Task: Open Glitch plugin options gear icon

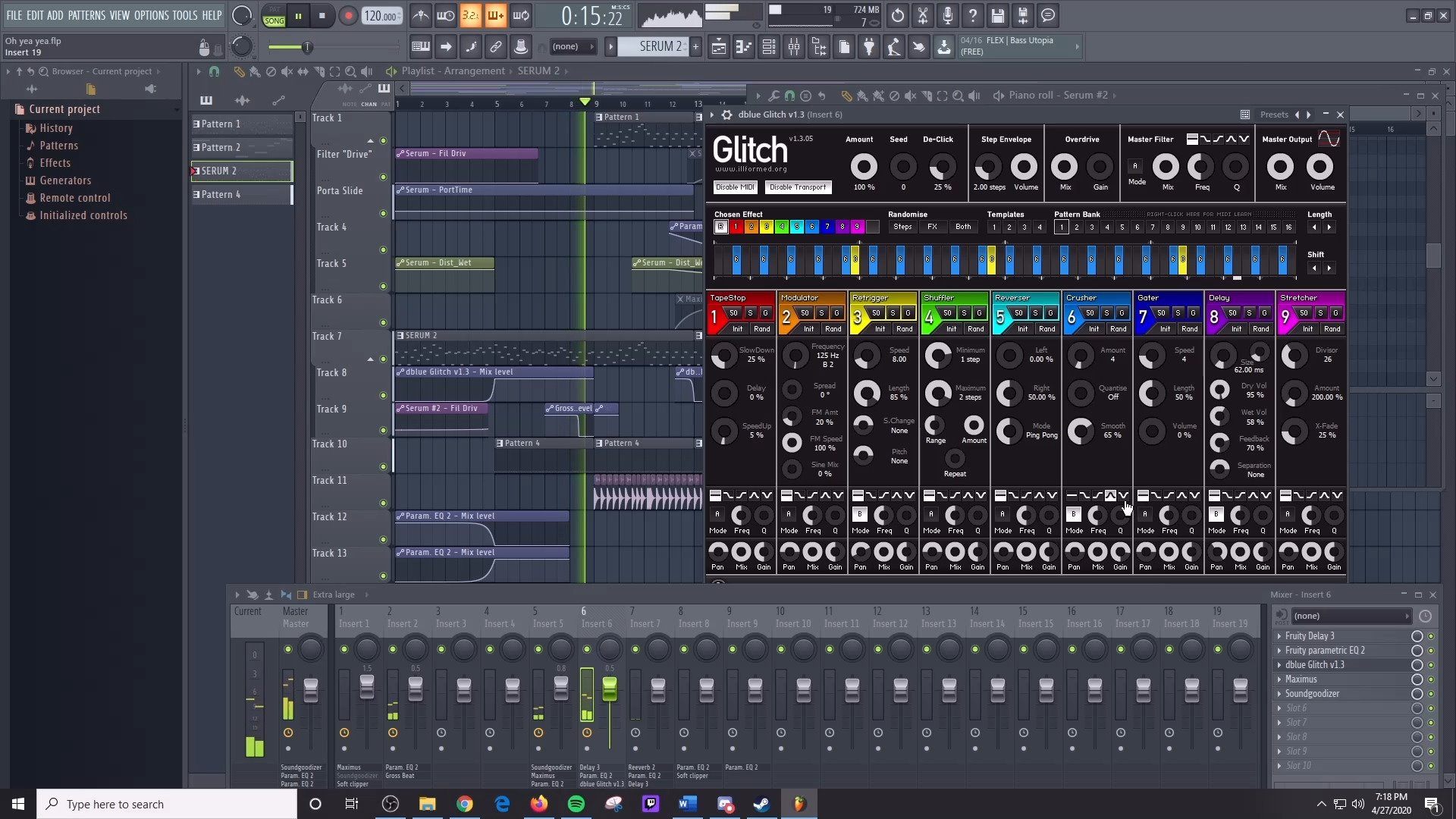Action: tap(726, 115)
